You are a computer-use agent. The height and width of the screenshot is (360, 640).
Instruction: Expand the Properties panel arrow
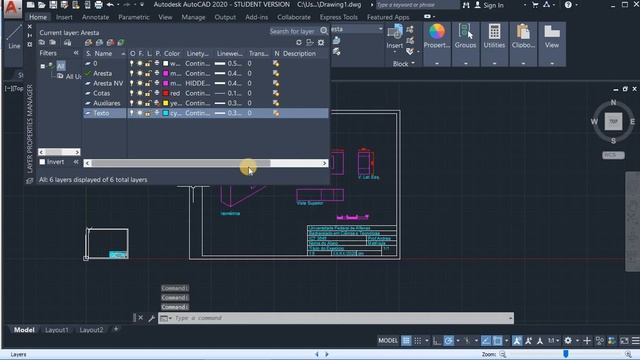tap(437, 63)
